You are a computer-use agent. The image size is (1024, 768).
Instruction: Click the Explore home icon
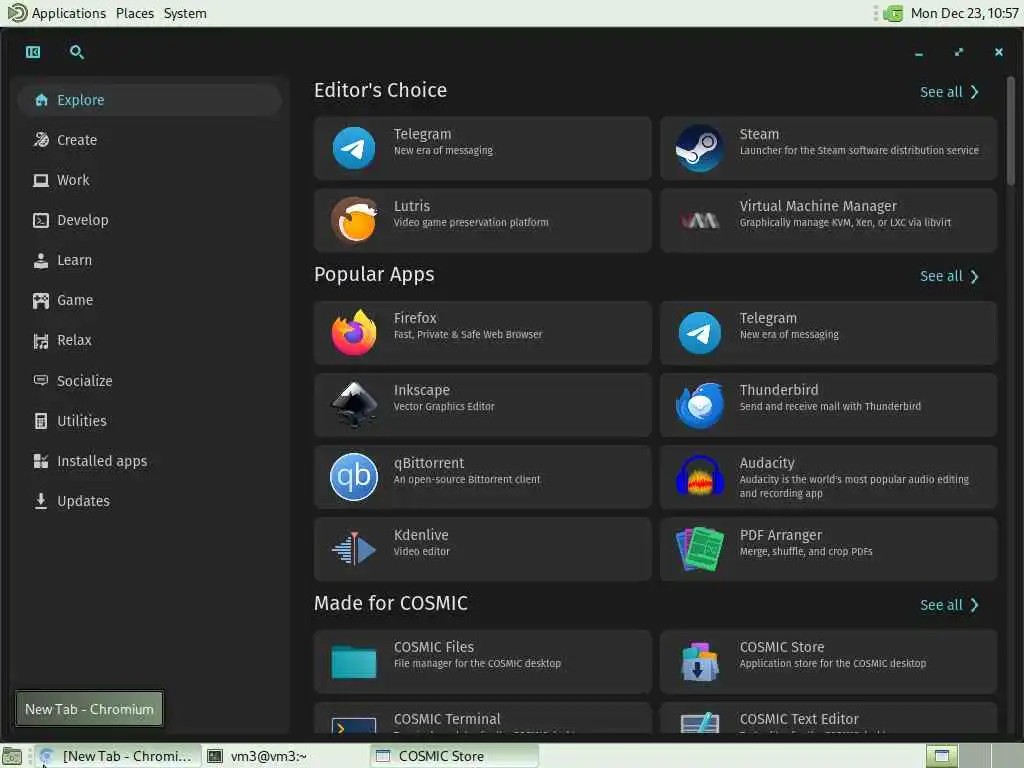click(41, 100)
